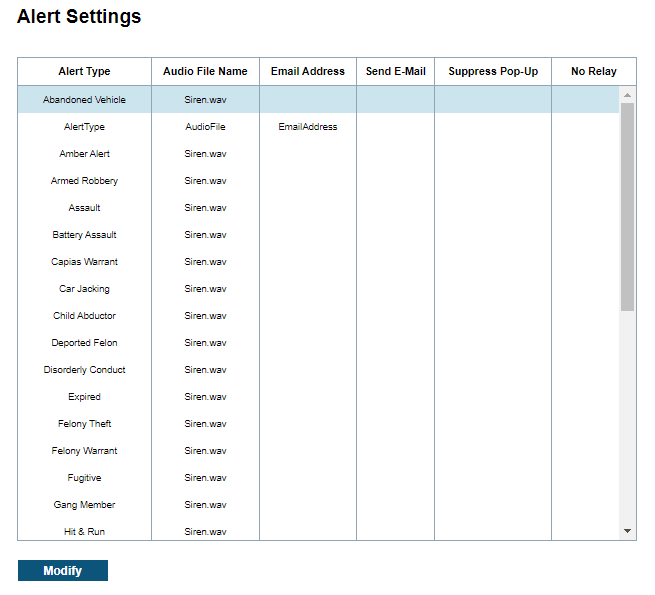Image resolution: width=655 pixels, height=595 pixels.
Task: Click the No Relay column header
Action: pos(594,71)
